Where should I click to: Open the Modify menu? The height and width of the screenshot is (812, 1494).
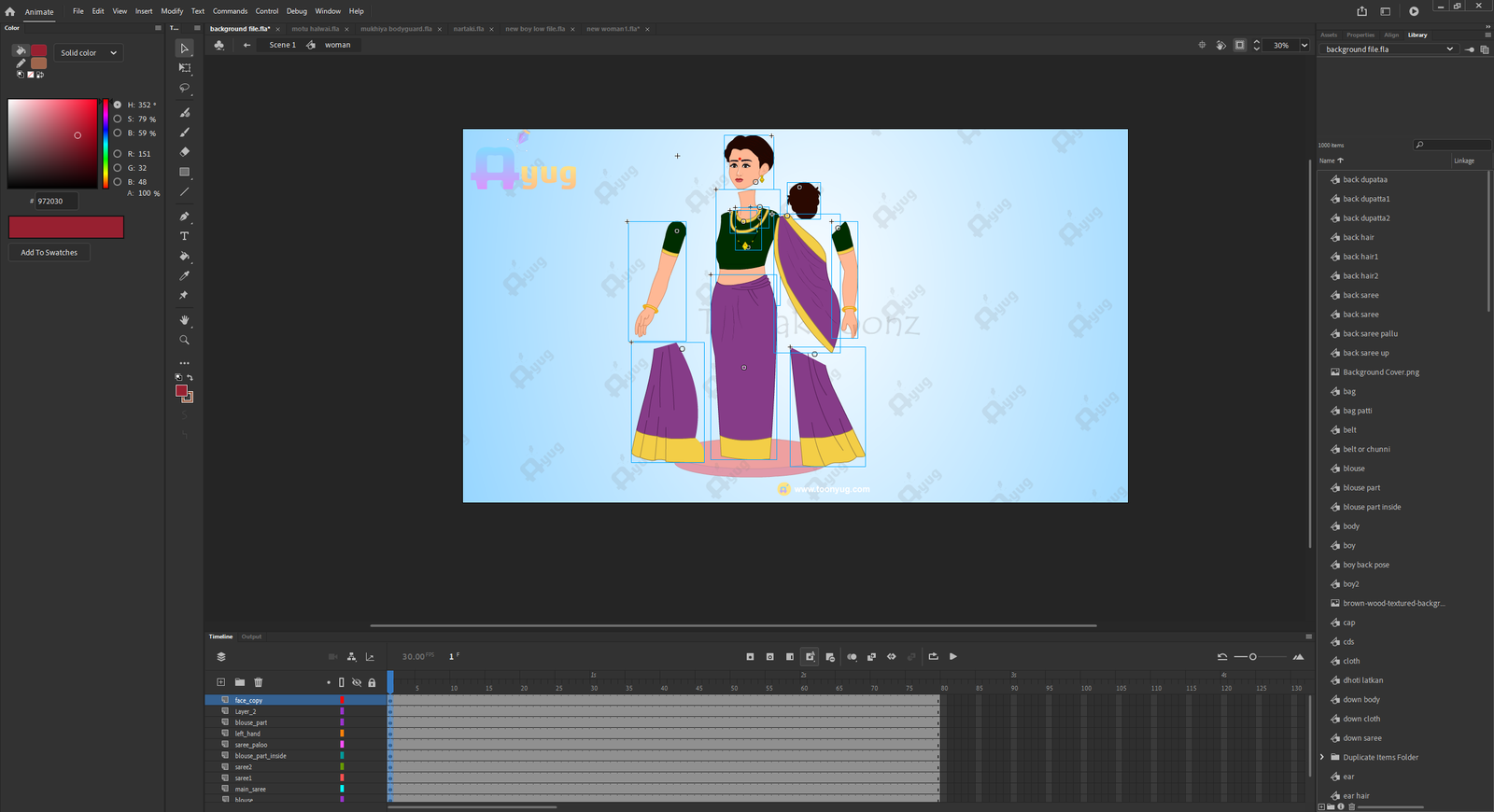(172, 11)
